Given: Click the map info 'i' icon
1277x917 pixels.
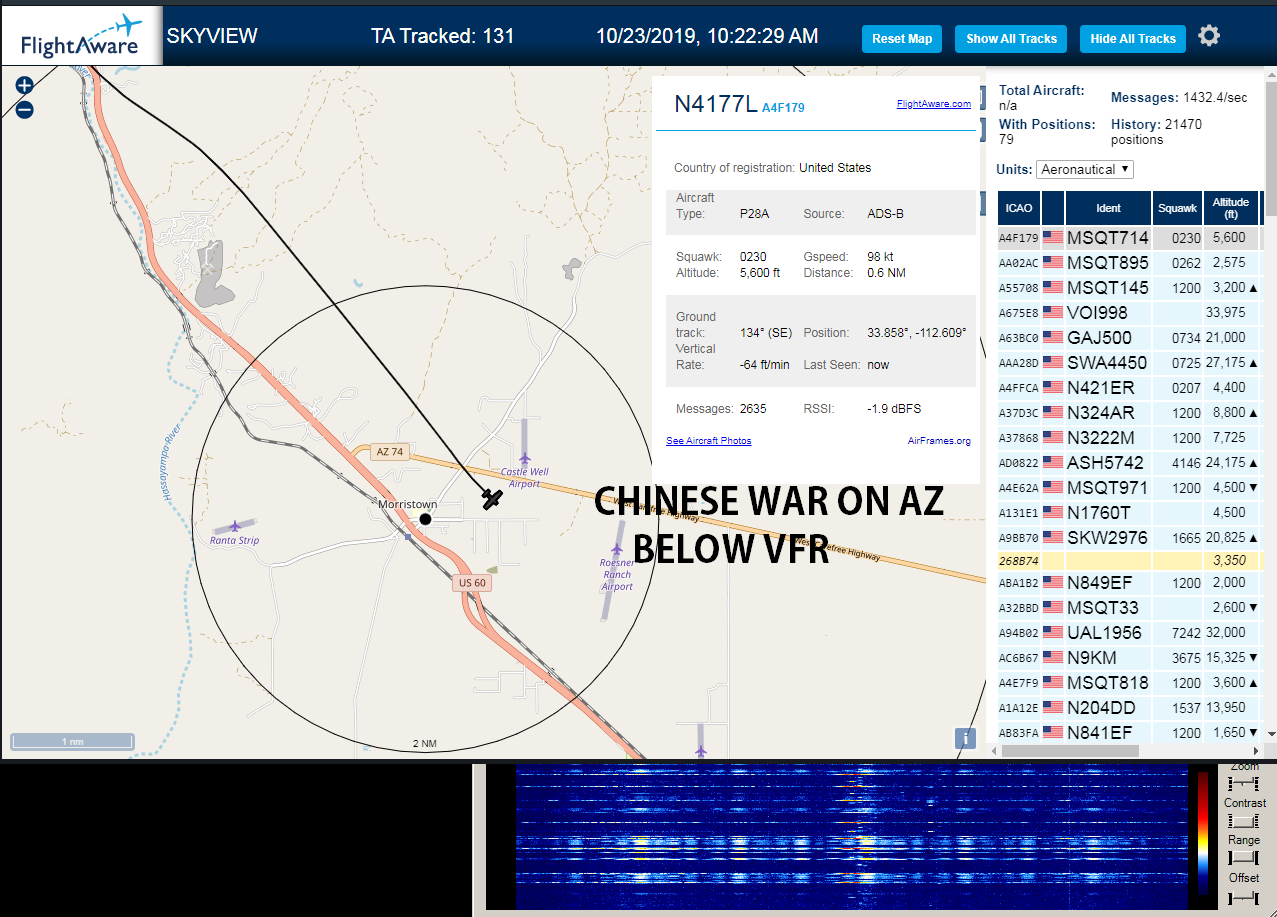Looking at the screenshot, I should [x=965, y=738].
